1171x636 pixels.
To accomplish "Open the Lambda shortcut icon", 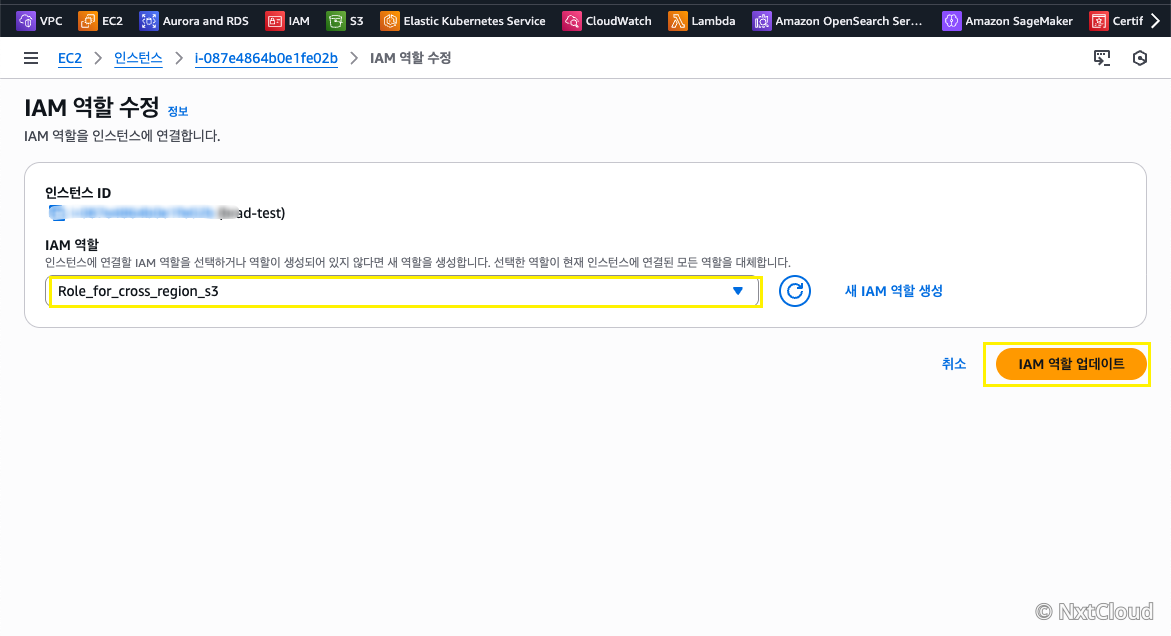I will tap(677, 21).
